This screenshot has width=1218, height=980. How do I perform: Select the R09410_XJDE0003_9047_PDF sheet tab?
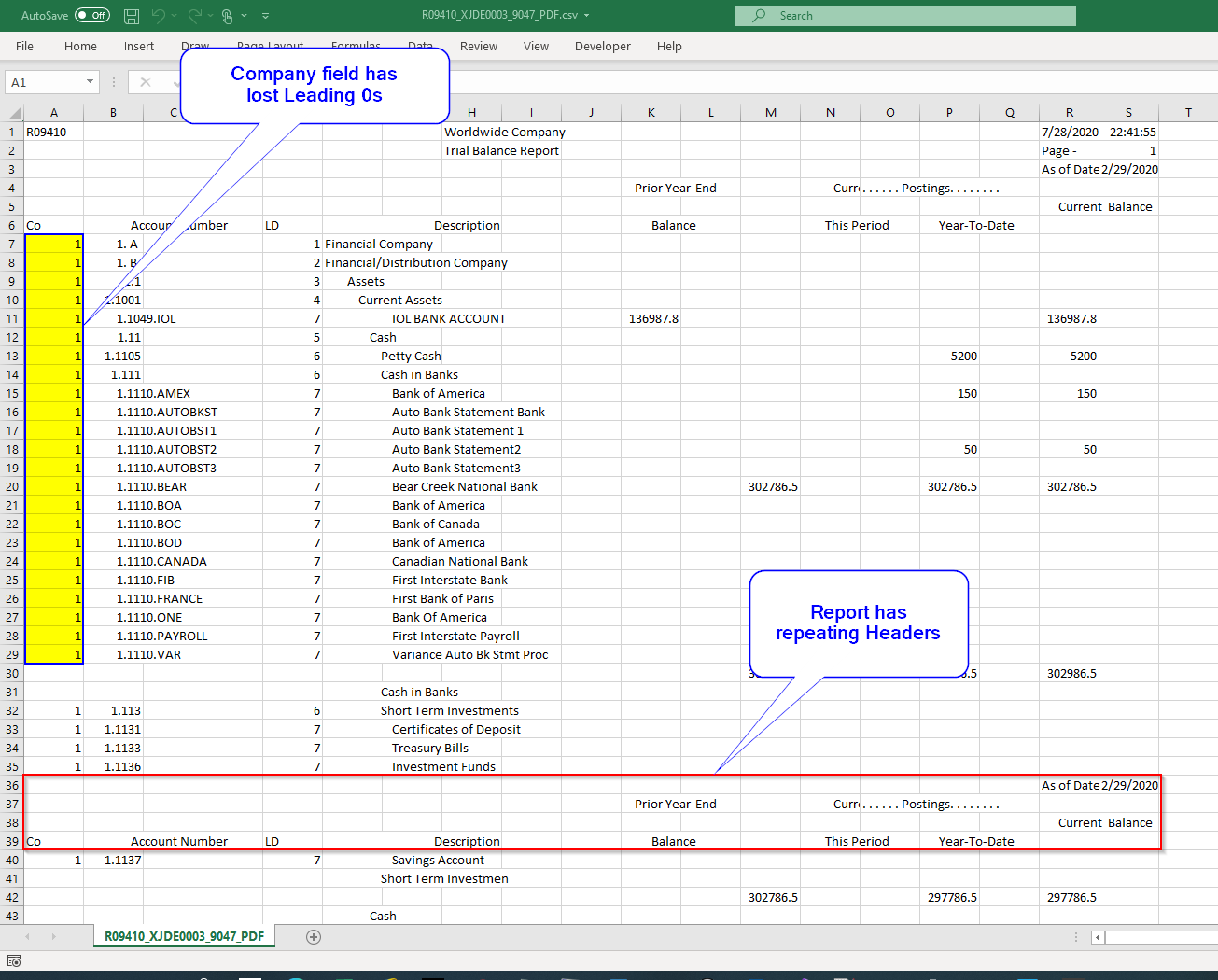pos(183,935)
